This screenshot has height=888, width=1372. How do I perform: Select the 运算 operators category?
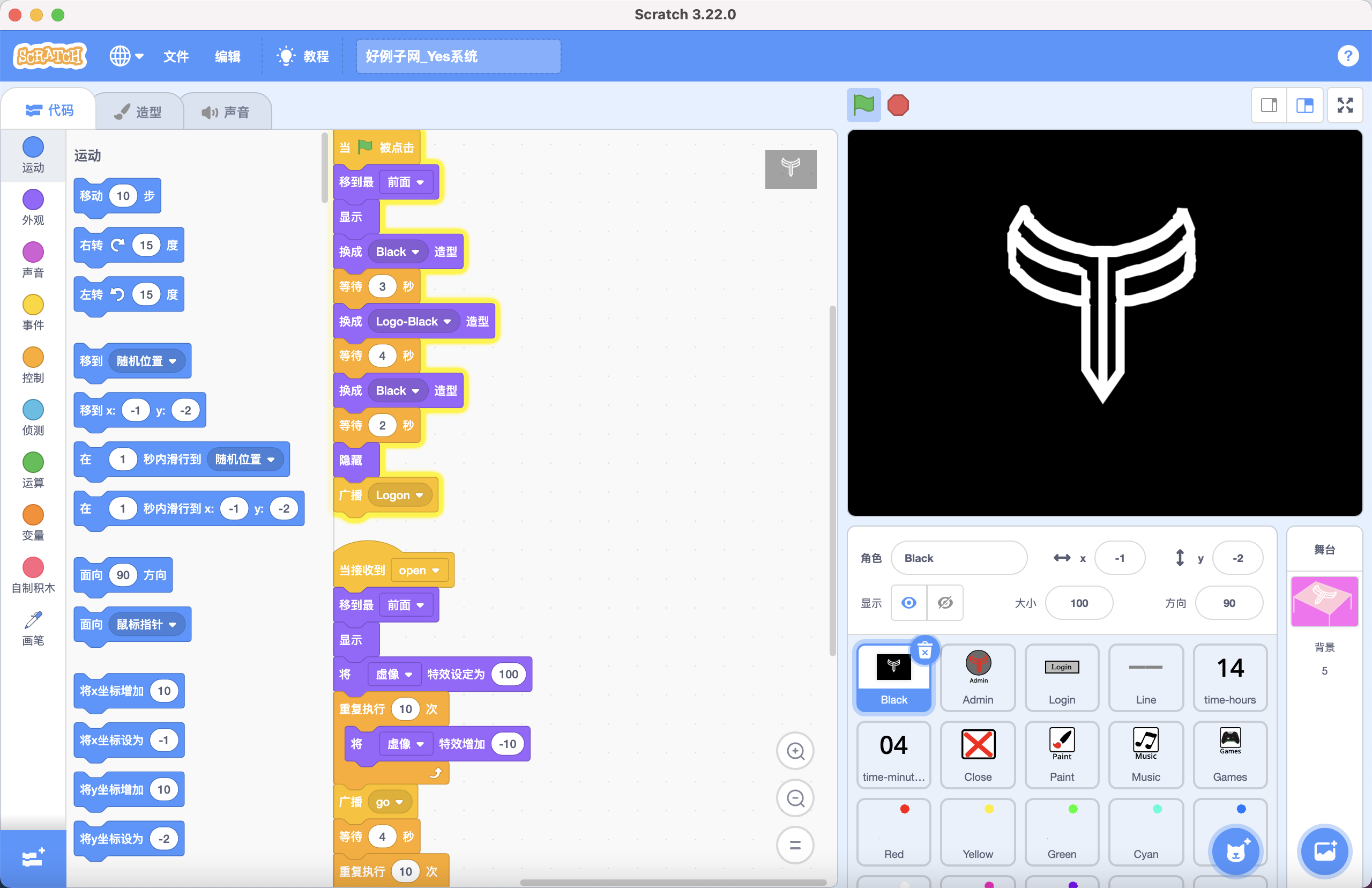pos(33,469)
